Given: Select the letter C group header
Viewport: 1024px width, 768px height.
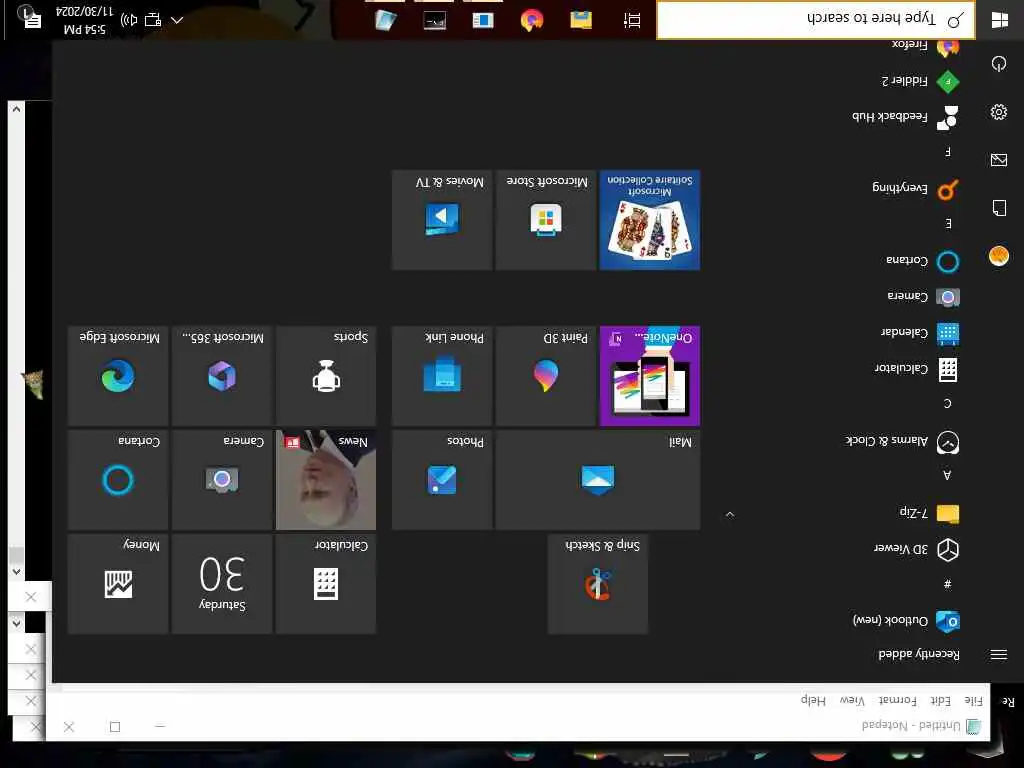Looking at the screenshot, I should click(x=948, y=404).
